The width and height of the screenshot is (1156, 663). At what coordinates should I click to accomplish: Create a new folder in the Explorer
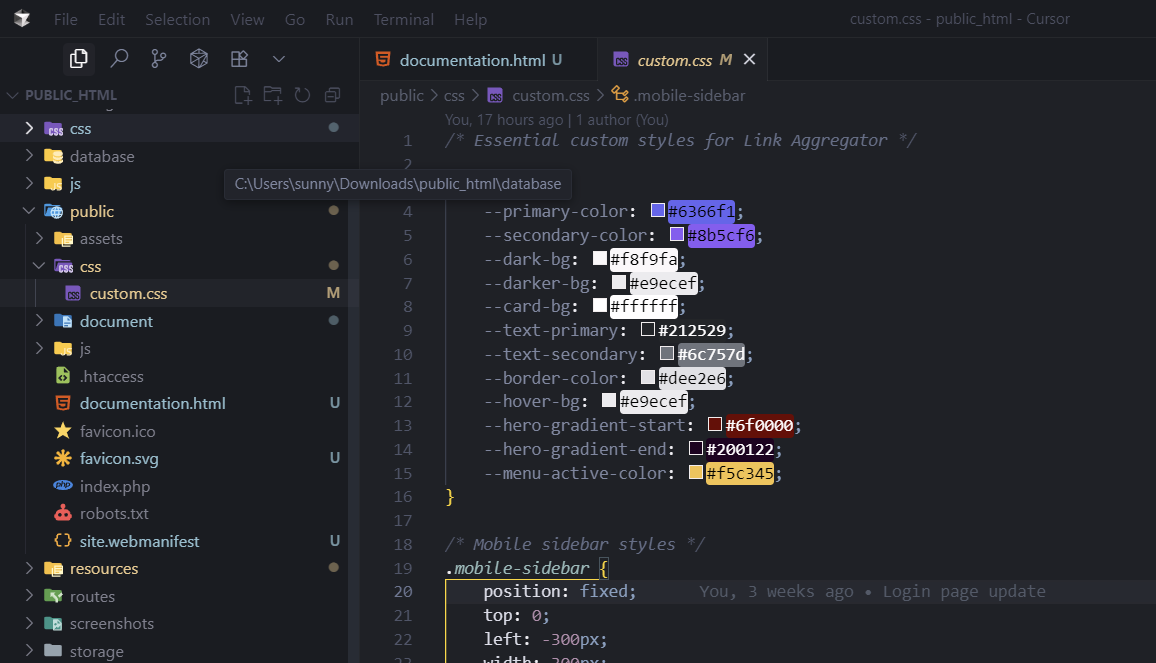point(271,94)
